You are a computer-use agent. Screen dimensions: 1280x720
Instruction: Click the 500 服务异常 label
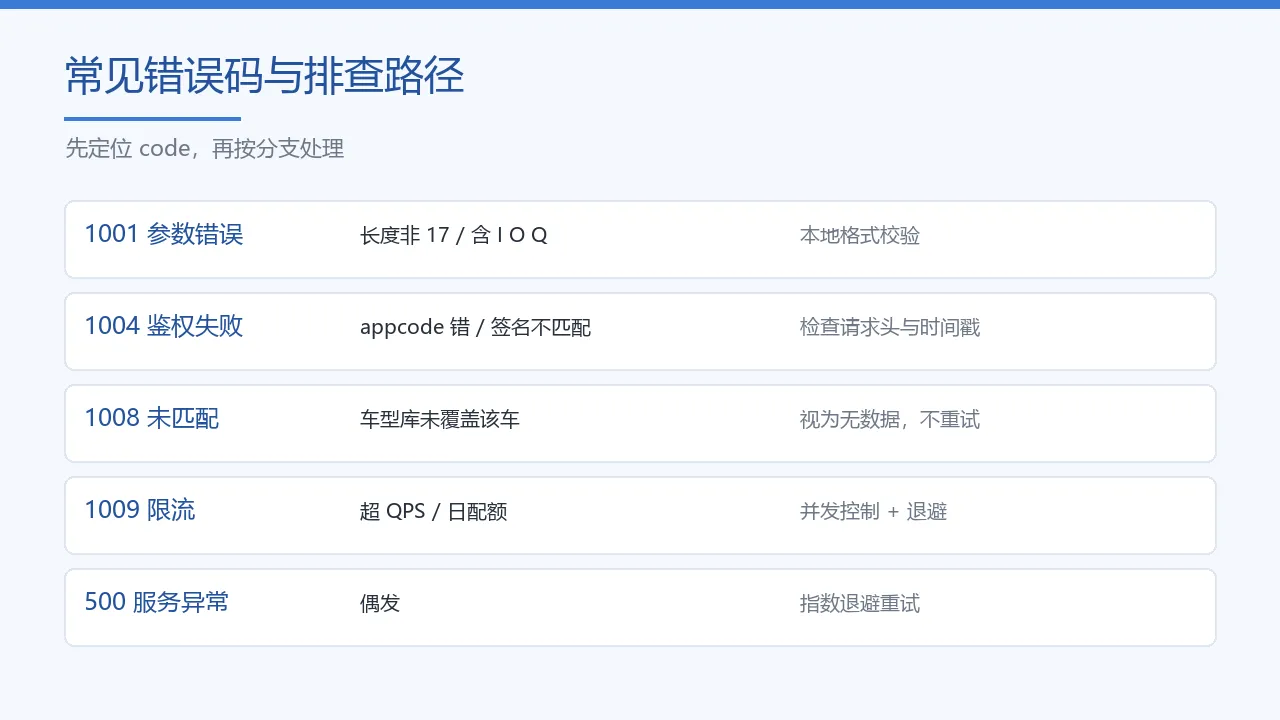click(157, 603)
